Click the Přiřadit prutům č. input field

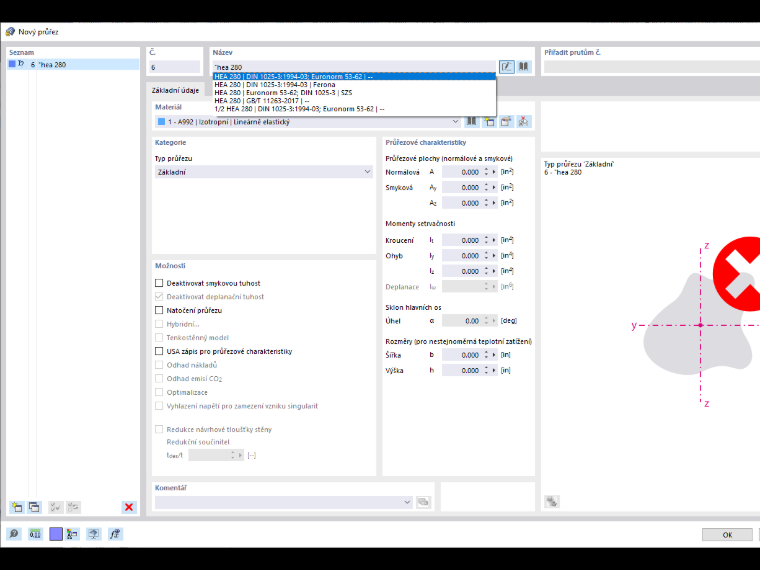[x=651, y=67]
